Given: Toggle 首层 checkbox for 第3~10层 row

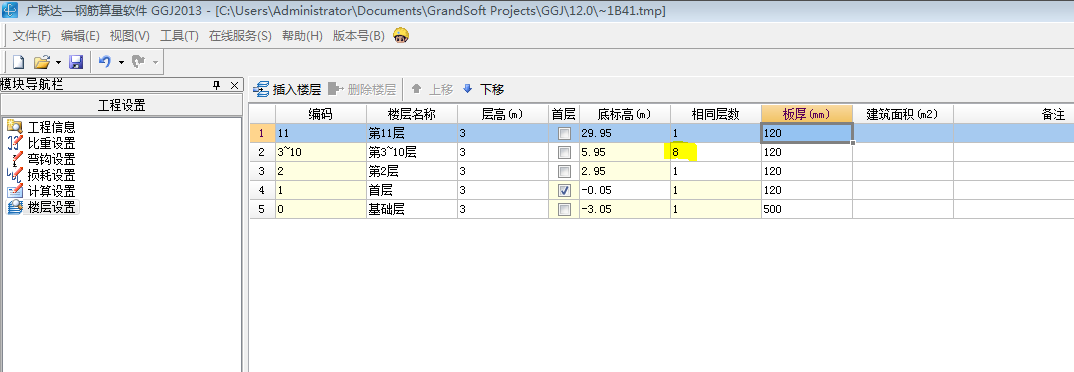Looking at the screenshot, I should click(x=564, y=153).
